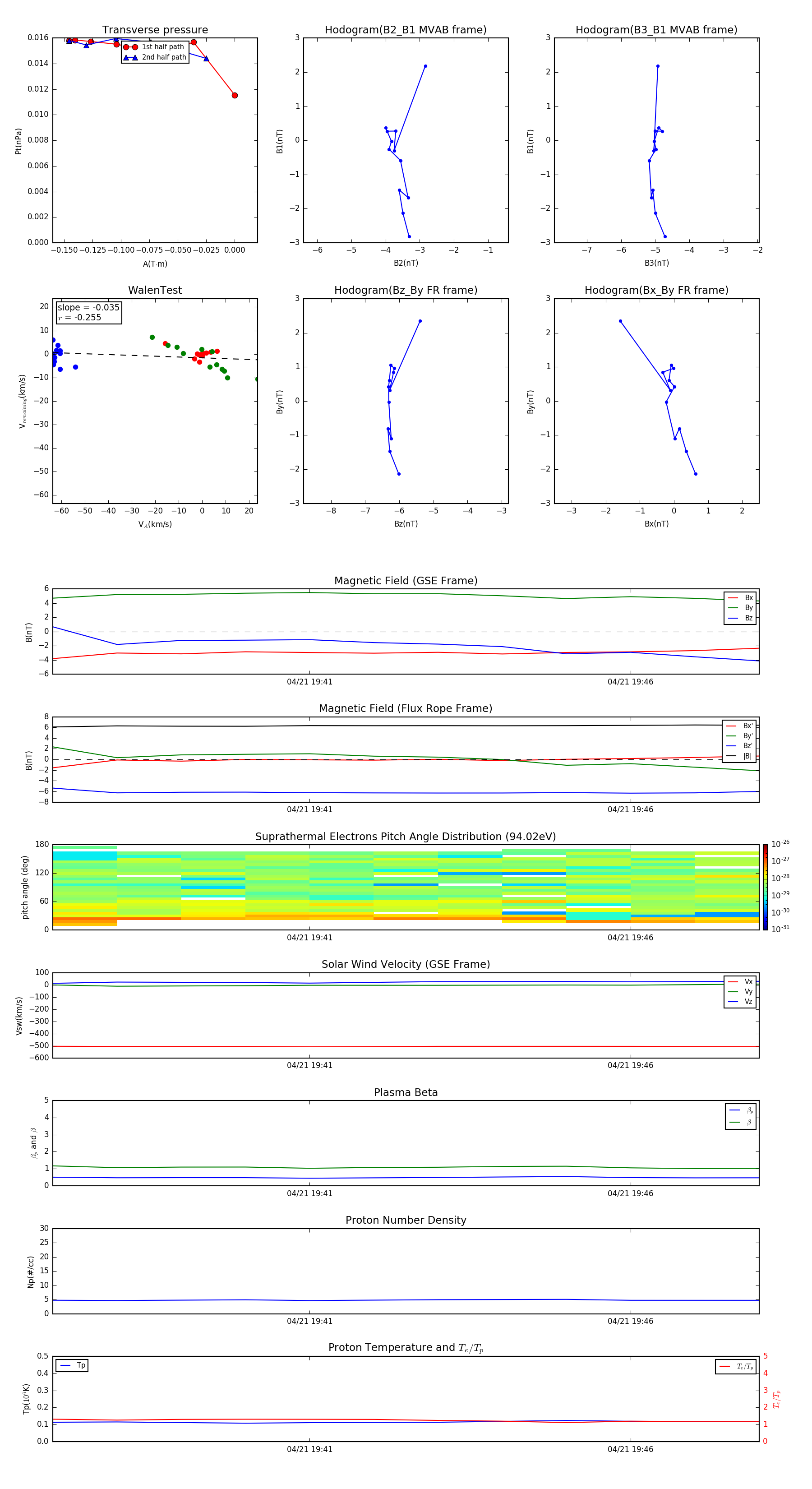Select the "2nd half path" legend entry

tap(155, 57)
